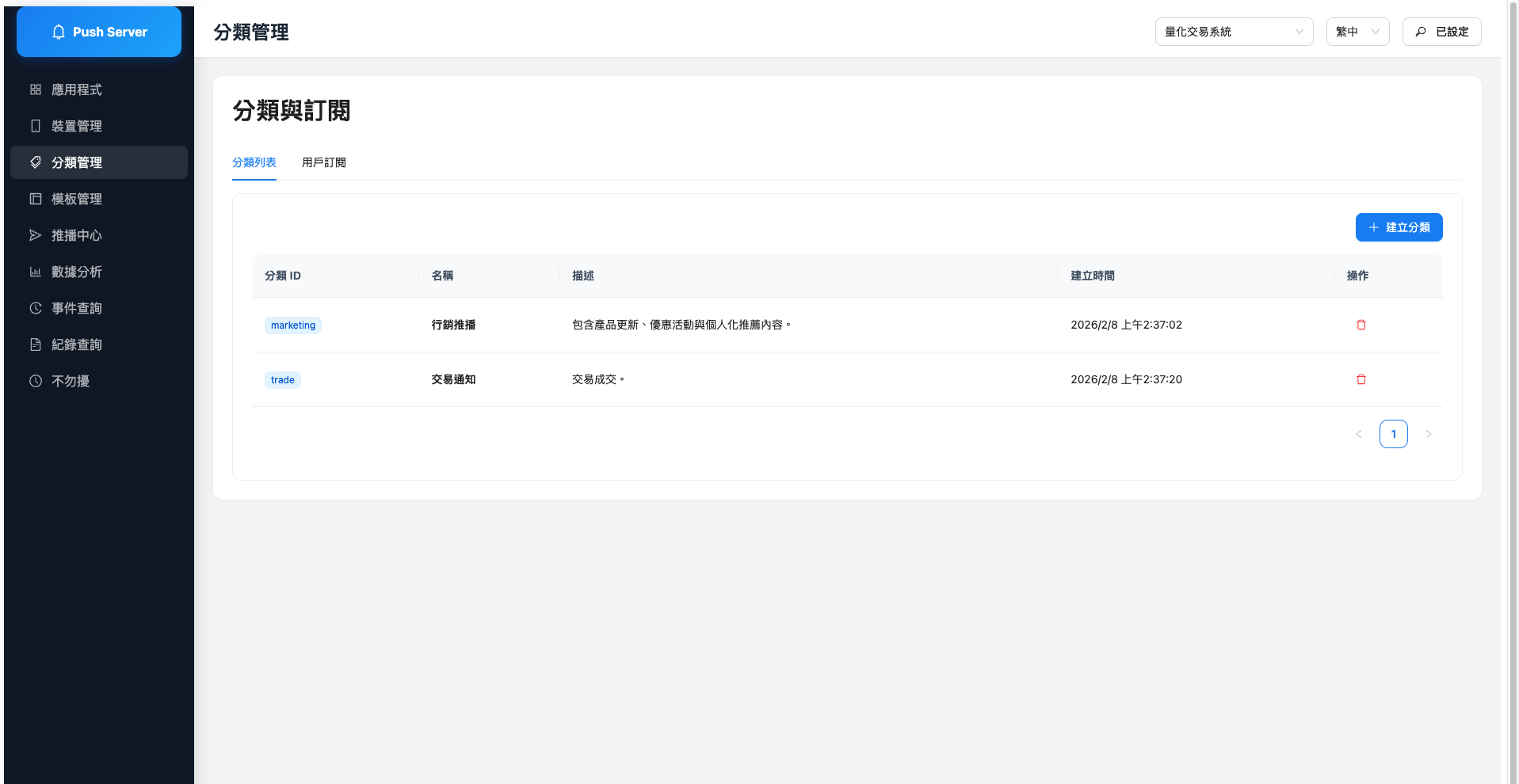This screenshot has width=1519, height=784.
Task: Click the 建立分類 button
Action: pos(1399,227)
